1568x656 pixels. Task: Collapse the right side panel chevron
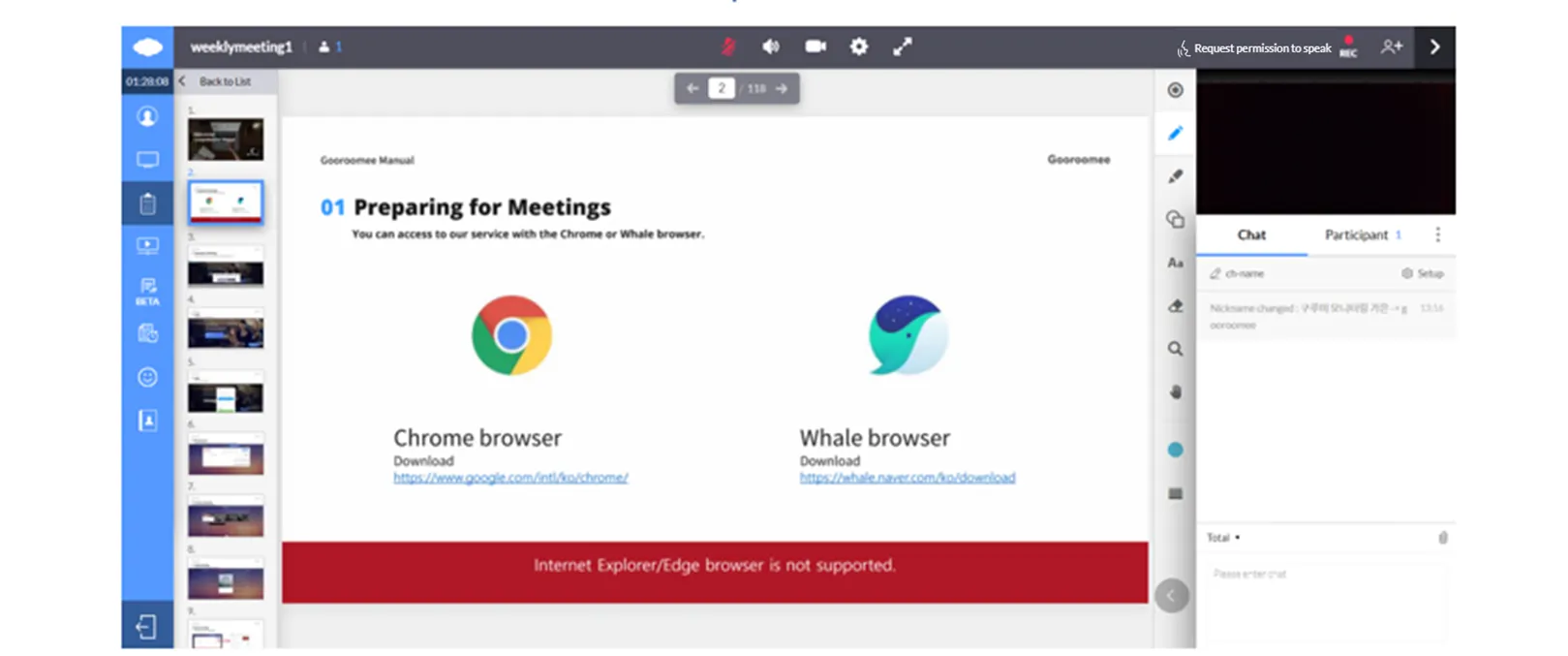click(x=1435, y=47)
